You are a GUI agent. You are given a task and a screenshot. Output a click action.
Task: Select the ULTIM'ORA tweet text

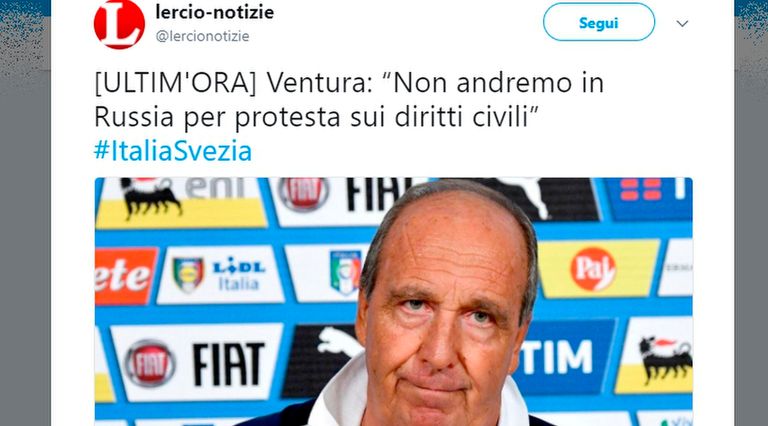tap(349, 100)
